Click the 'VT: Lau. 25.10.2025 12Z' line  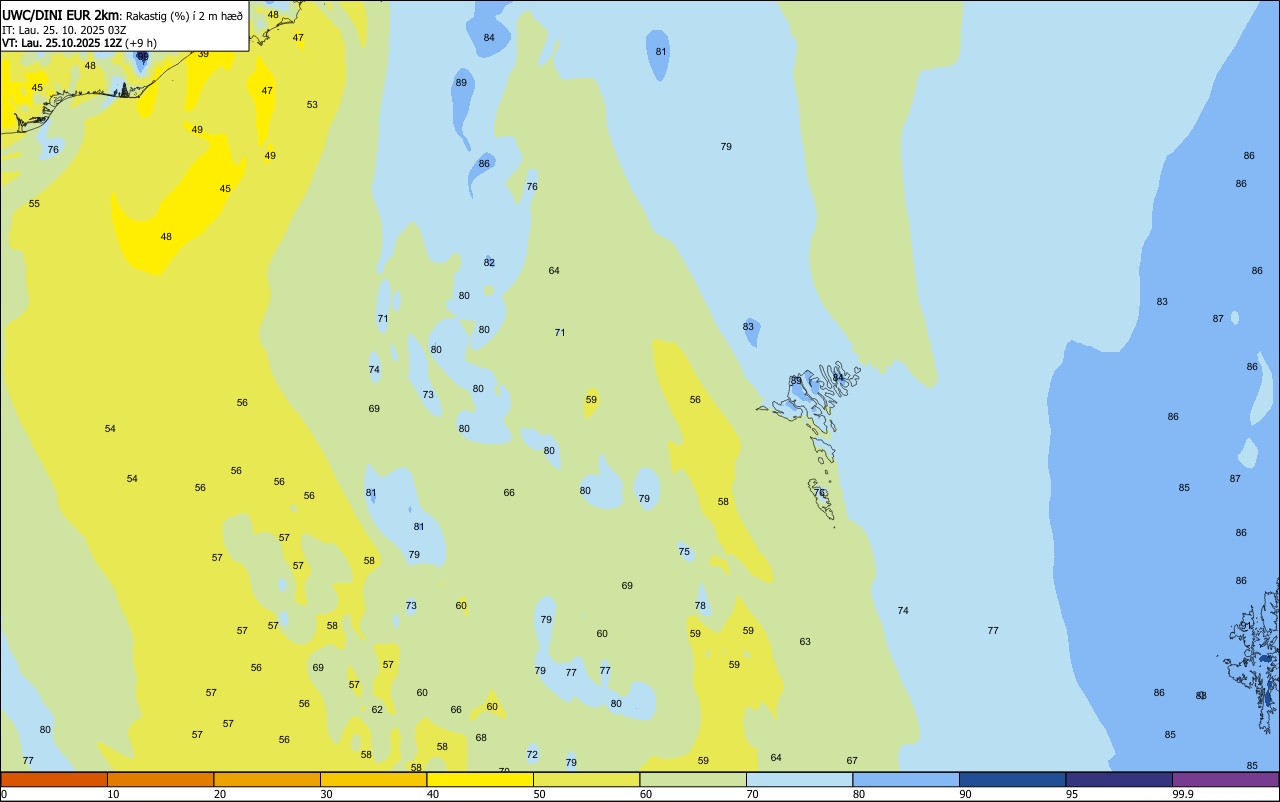pyautogui.click(x=62, y=43)
